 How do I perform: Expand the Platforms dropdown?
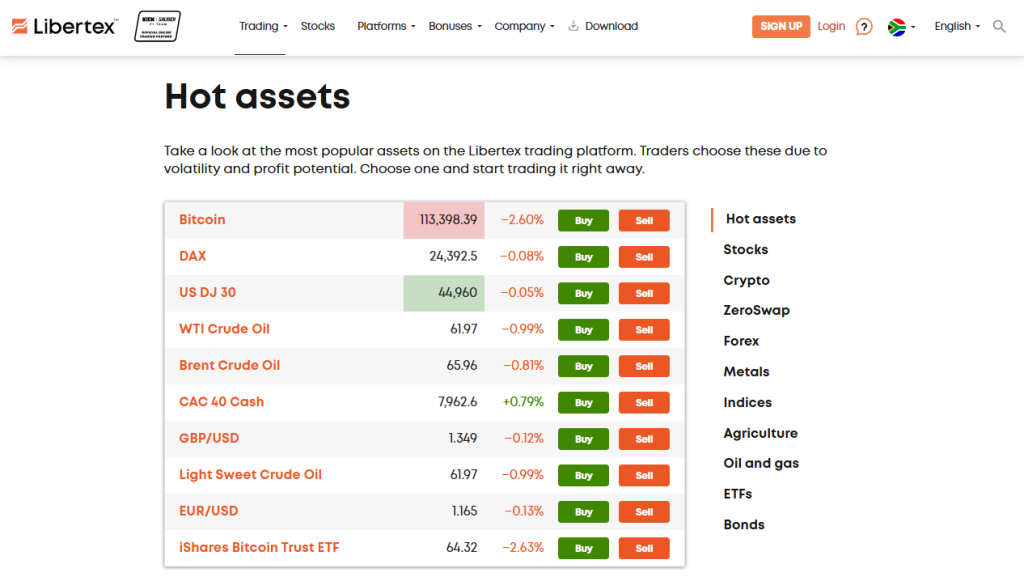tap(383, 26)
